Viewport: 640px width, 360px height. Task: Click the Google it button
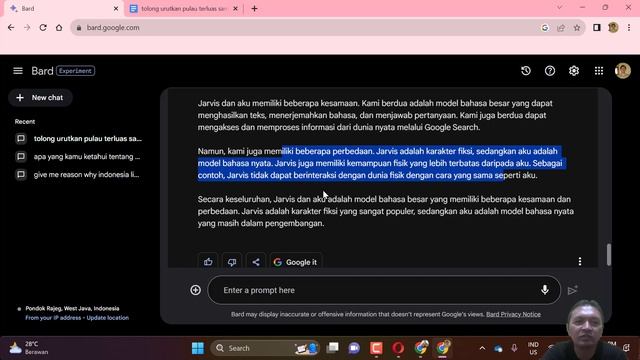tap(296, 262)
